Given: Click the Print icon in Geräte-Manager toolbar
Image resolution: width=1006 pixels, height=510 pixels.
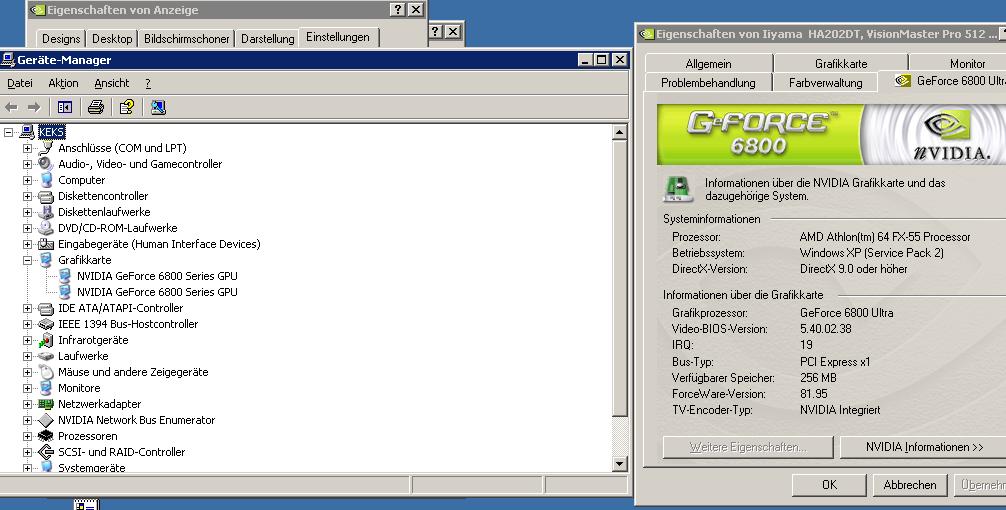Looking at the screenshot, I should pyautogui.click(x=96, y=107).
